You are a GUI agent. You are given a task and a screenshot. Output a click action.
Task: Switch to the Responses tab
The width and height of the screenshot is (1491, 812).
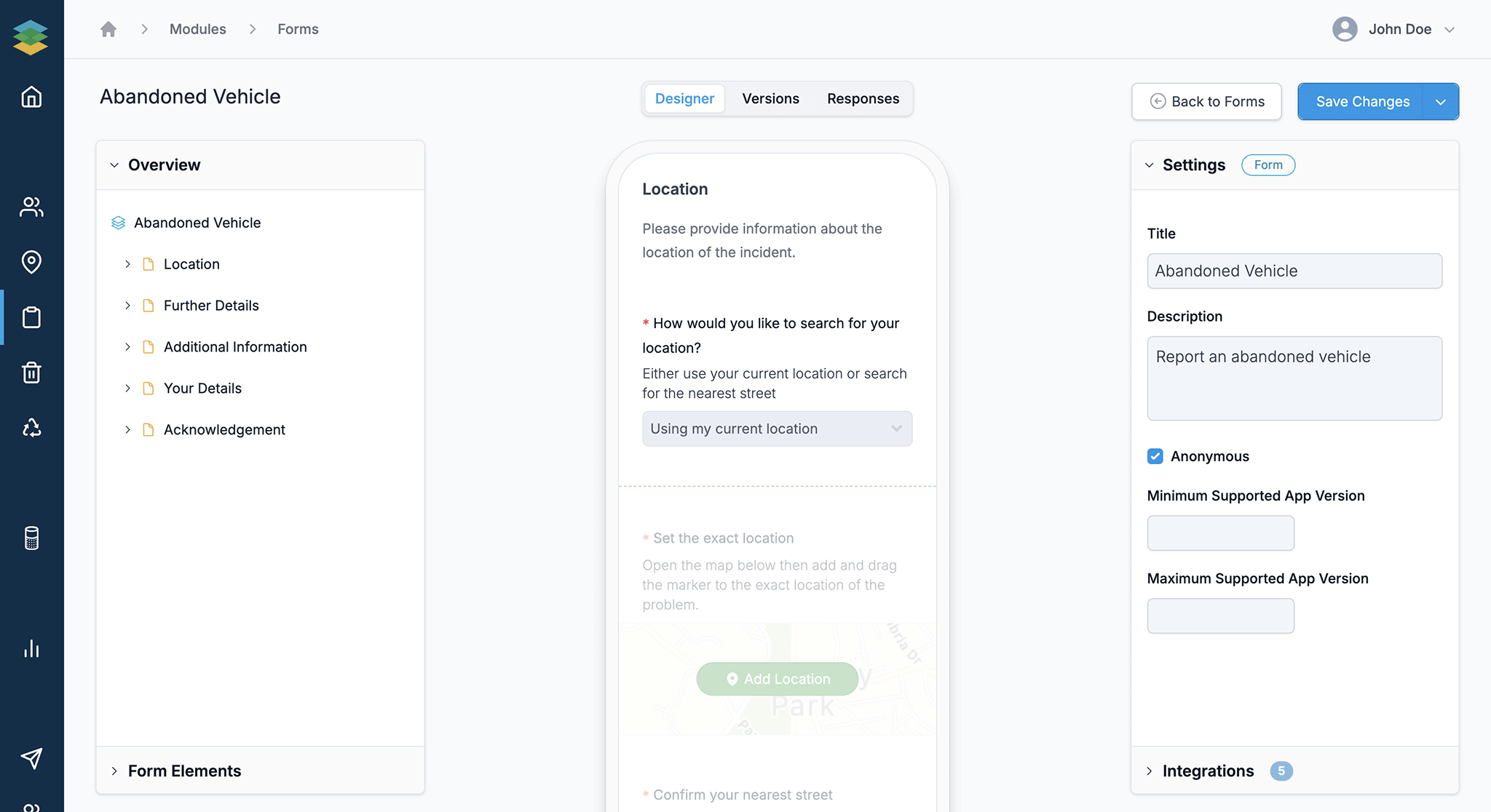tap(863, 99)
